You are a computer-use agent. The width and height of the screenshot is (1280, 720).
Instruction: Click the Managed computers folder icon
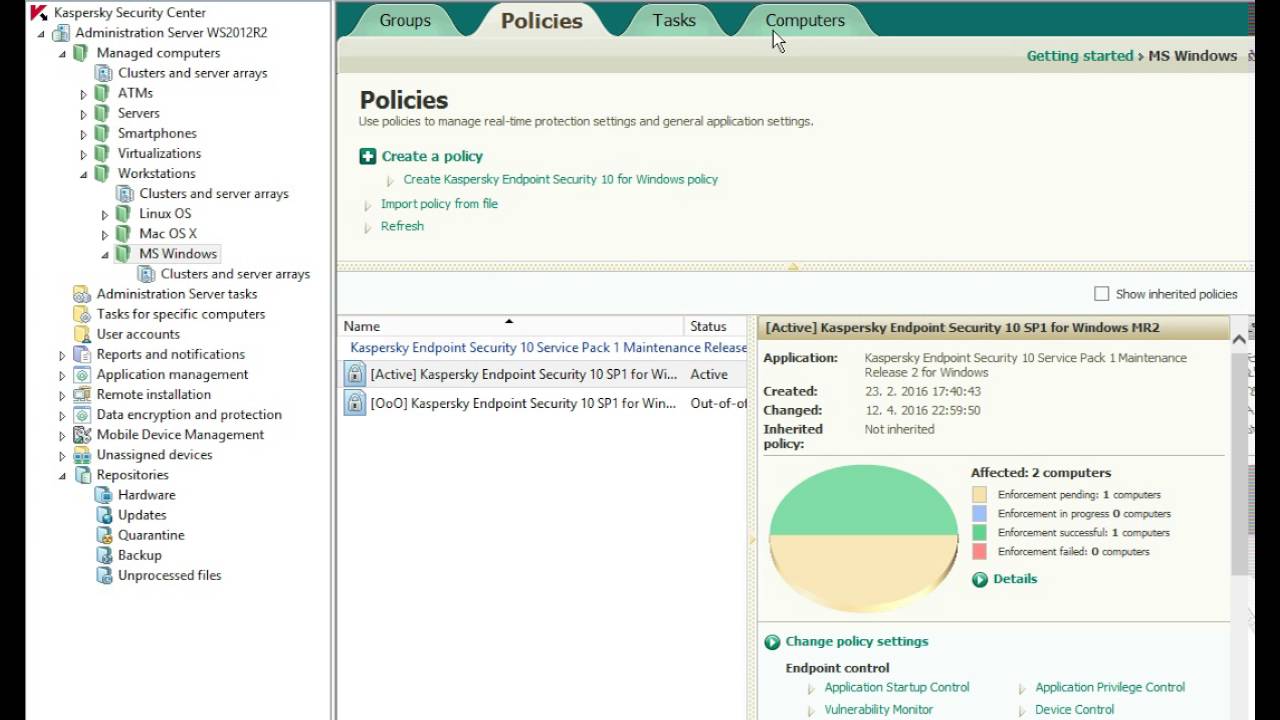click(81, 53)
